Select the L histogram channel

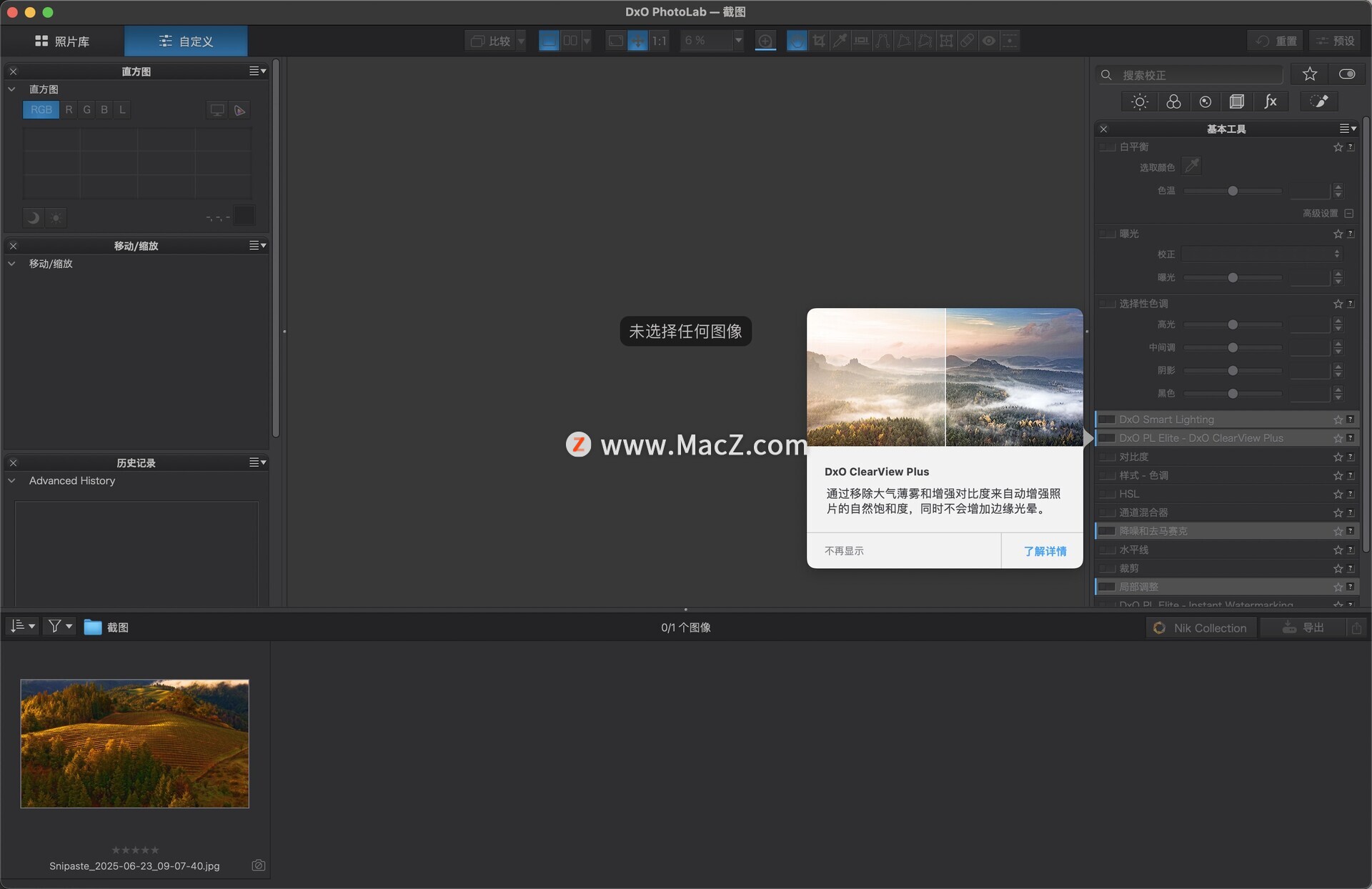coord(122,109)
